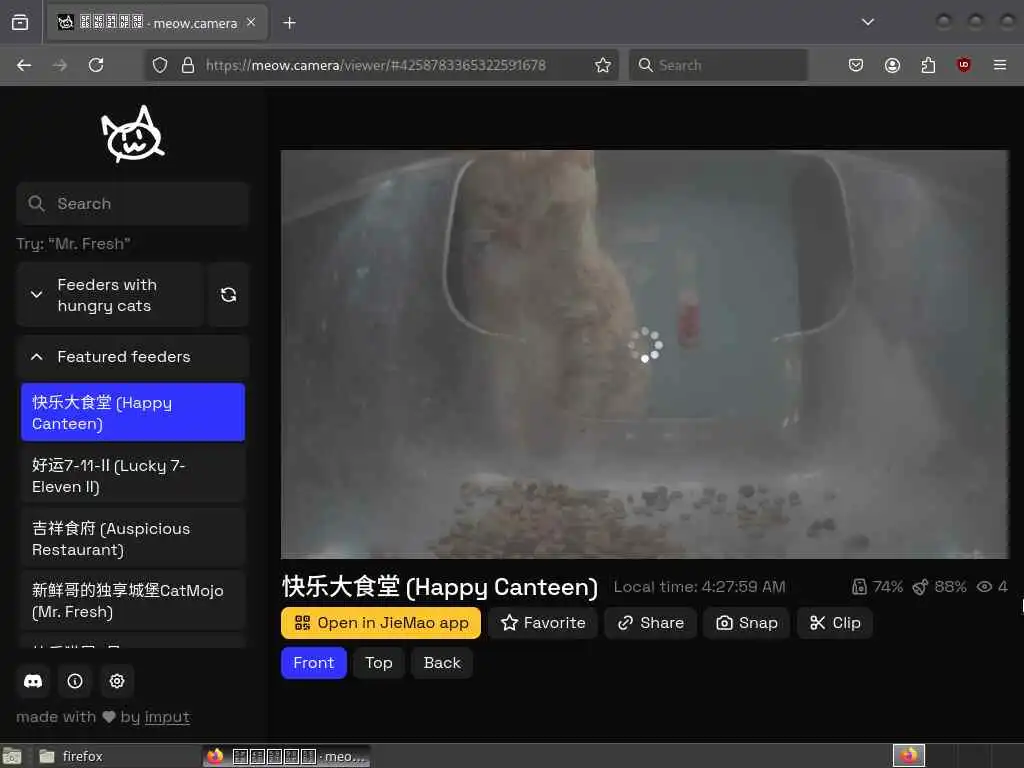Open the Discord link icon
Image resolution: width=1024 pixels, height=768 pixels.
tap(33, 681)
